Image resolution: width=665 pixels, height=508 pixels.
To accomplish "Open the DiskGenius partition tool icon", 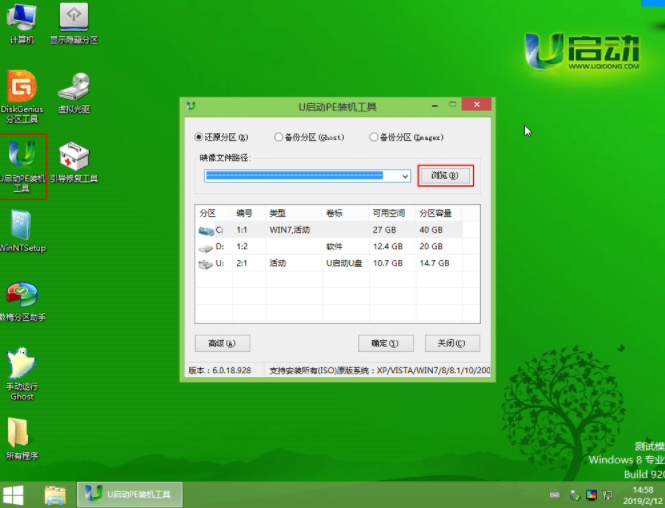I will (21, 87).
